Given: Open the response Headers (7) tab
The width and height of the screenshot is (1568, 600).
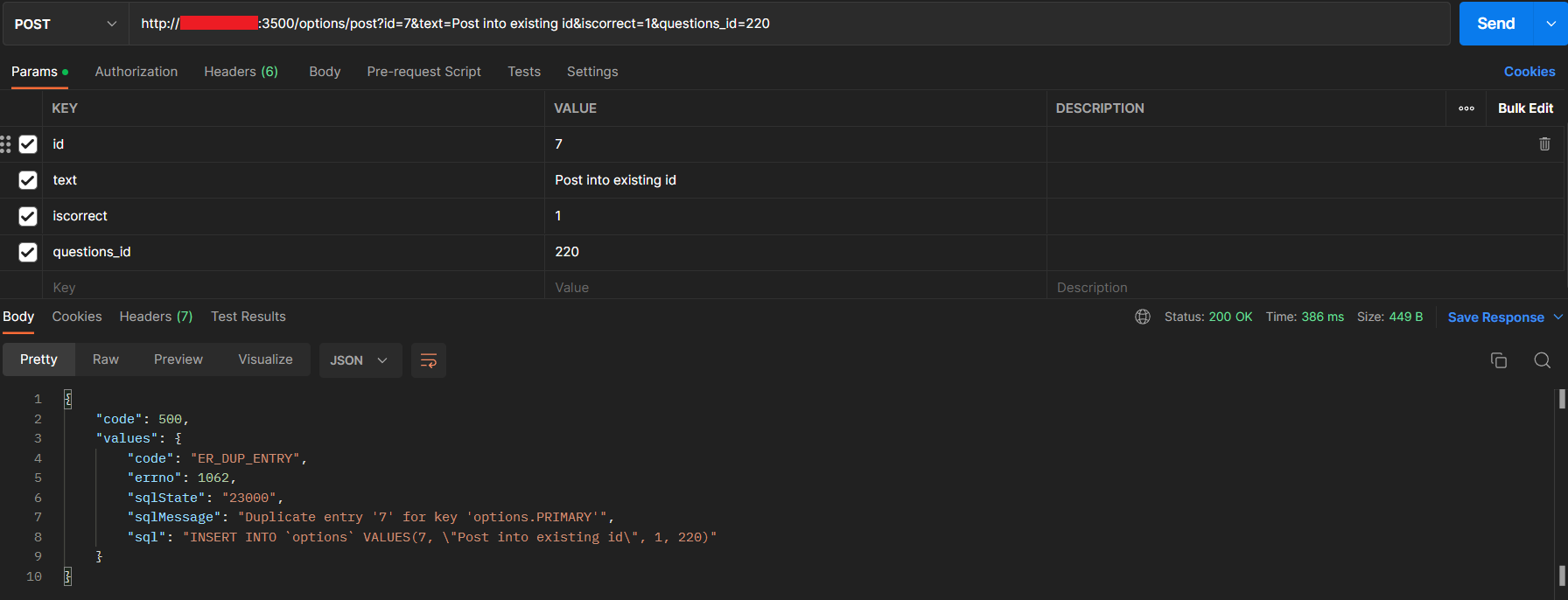Looking at the screenshot, I should 156,317.
